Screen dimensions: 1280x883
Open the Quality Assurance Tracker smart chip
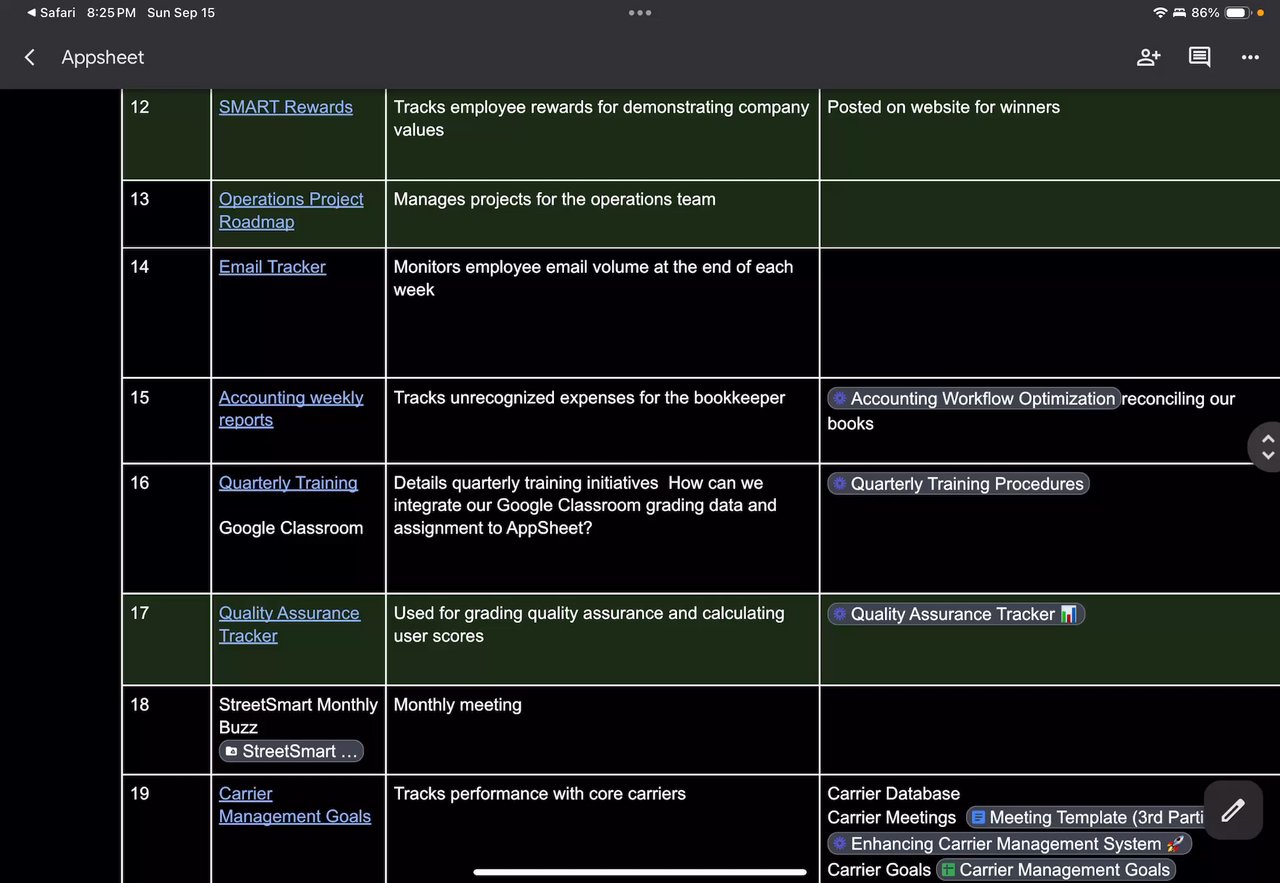pyautogui.click(x=956, y=614)
